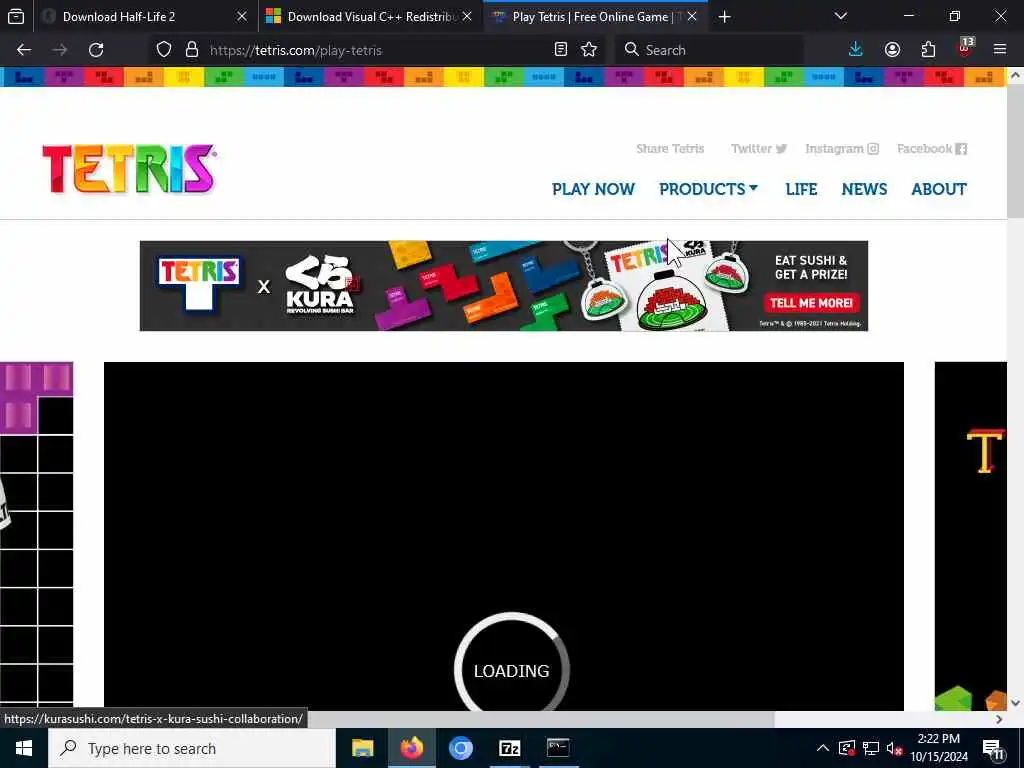Show hidden system tray icons
The width and height of the screenshot is (1024, 768).
[823, 748]
